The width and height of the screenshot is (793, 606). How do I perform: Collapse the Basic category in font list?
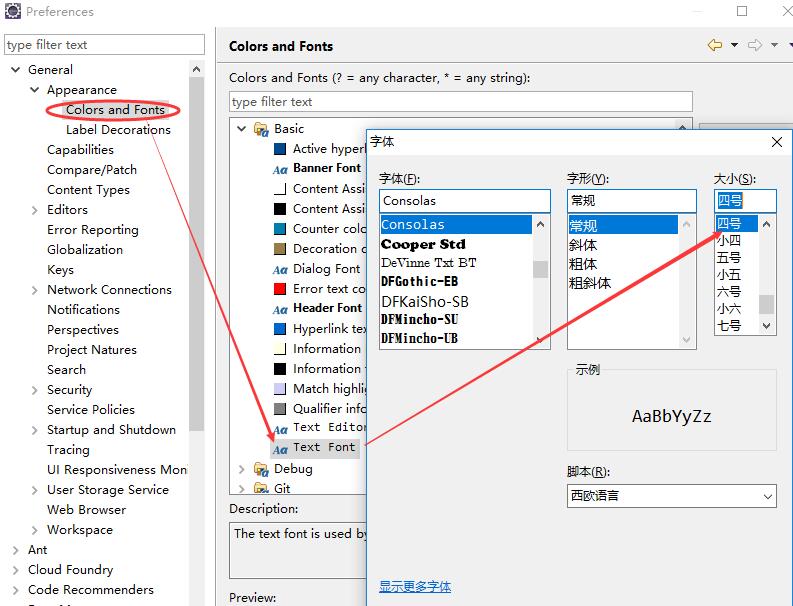tap(242, 129)
